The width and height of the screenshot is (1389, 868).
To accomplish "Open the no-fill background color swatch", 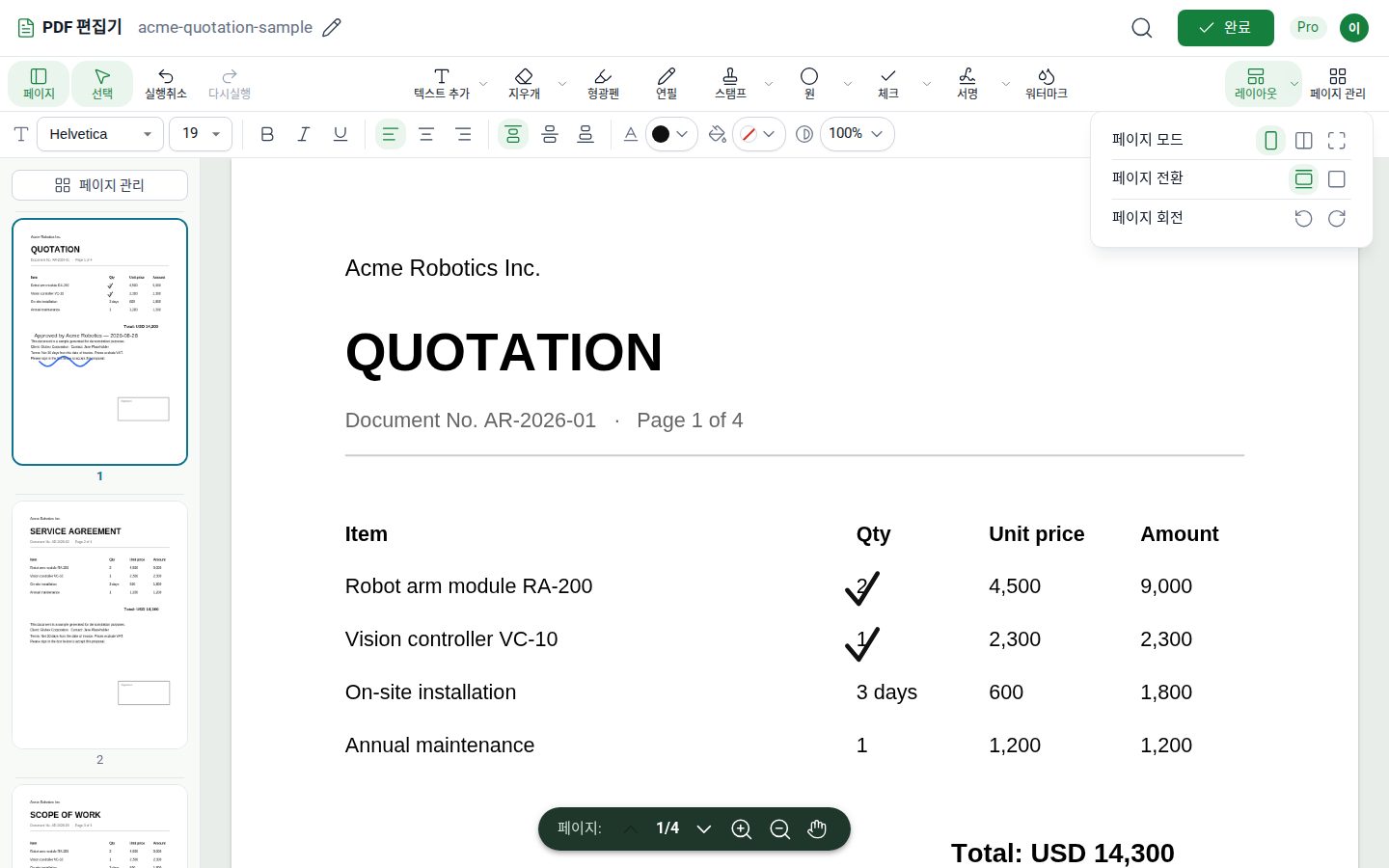I will pos(759,134).
